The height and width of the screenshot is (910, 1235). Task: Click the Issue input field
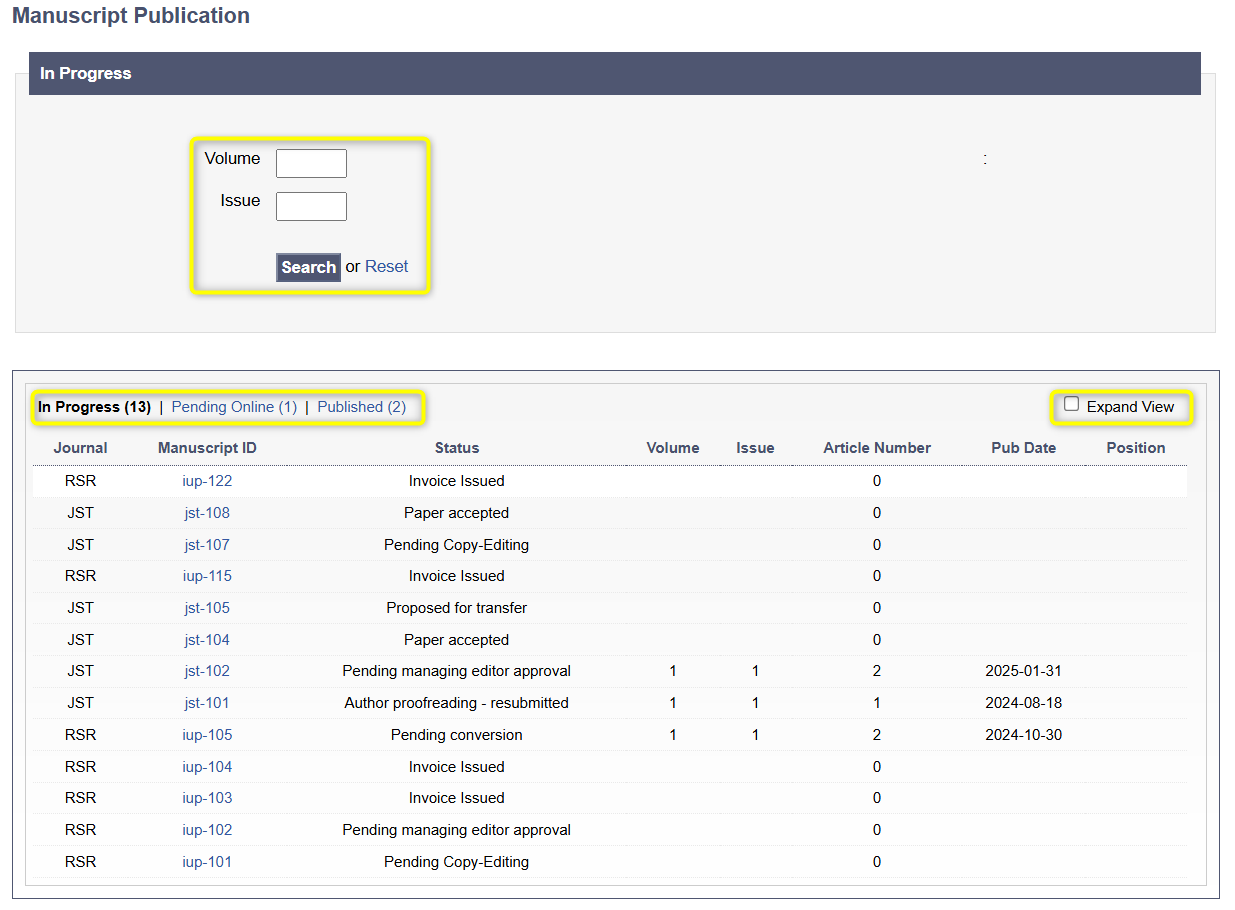click(311, 206)
